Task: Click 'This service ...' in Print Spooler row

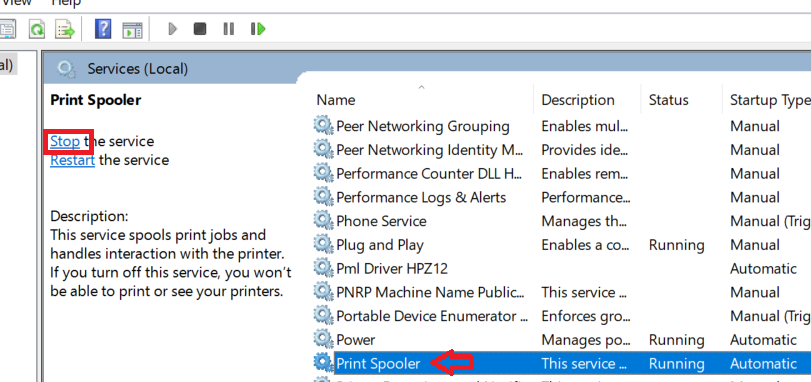Action: 585,364
